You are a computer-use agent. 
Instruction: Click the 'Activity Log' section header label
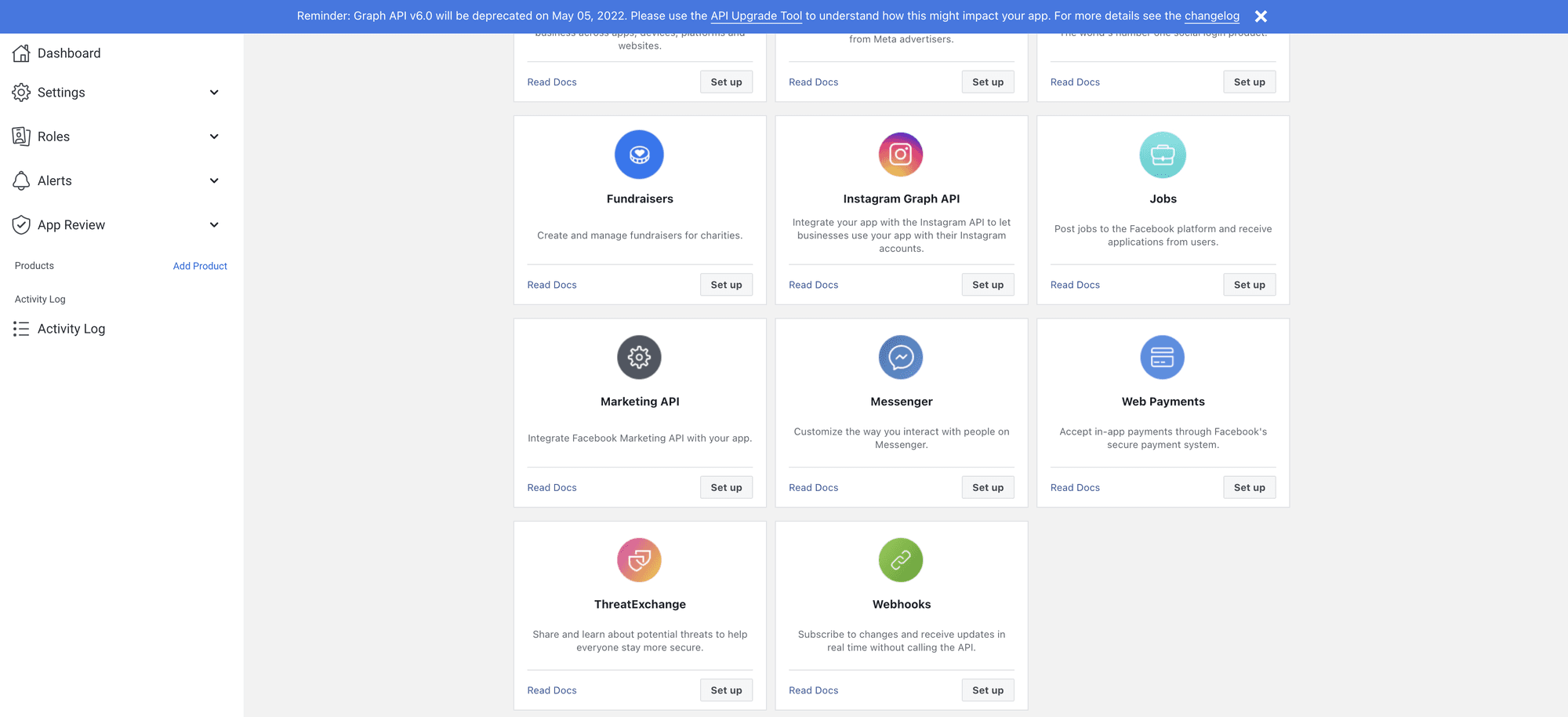40,299
